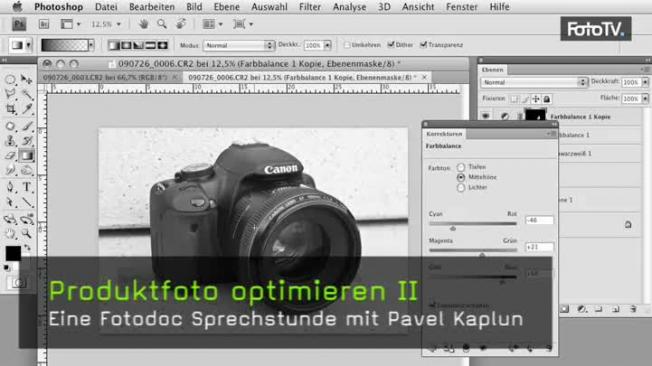Click the Zoom tool in the application bar

tap(162, 24)
